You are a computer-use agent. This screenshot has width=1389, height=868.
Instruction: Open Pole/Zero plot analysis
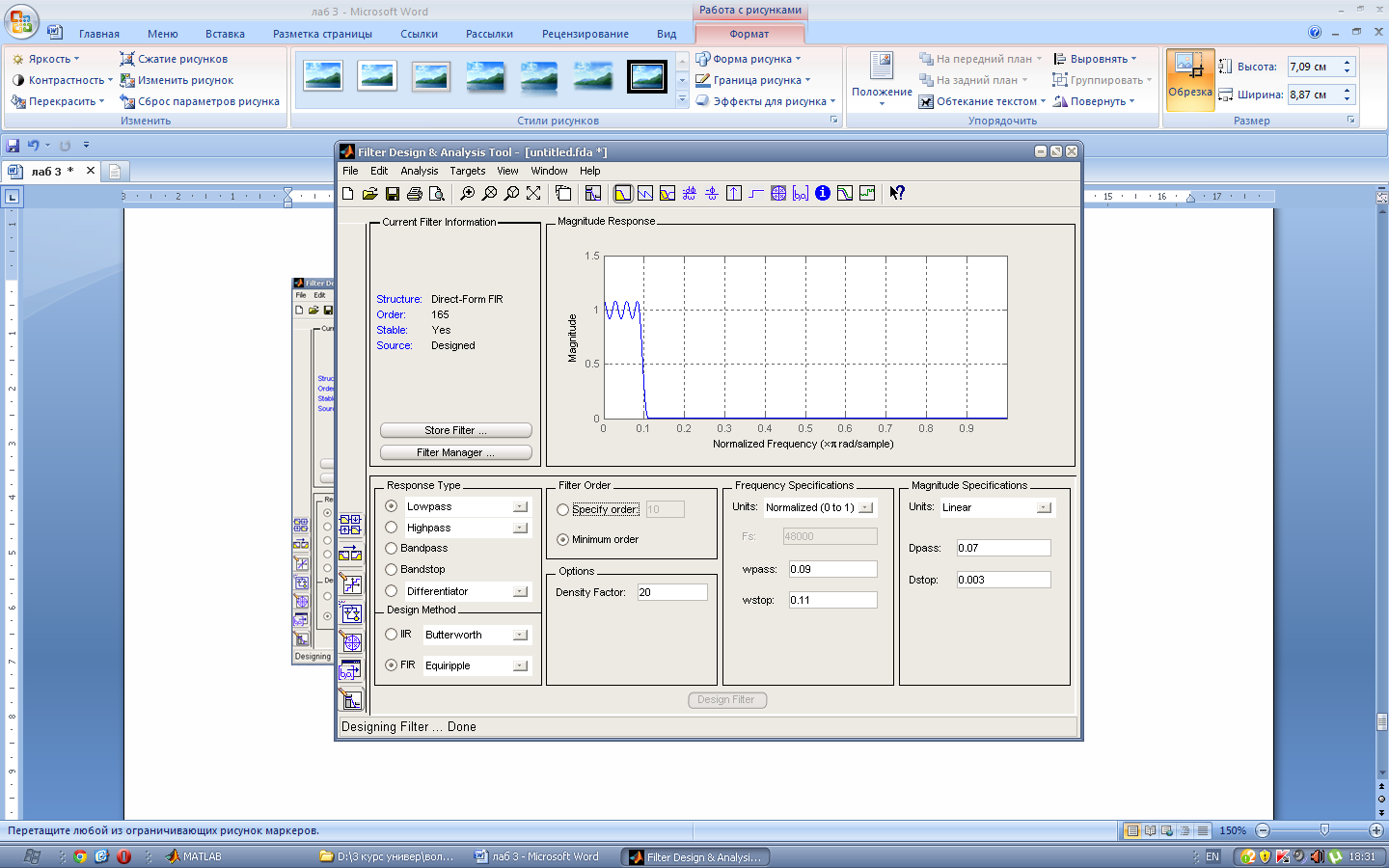778,194
